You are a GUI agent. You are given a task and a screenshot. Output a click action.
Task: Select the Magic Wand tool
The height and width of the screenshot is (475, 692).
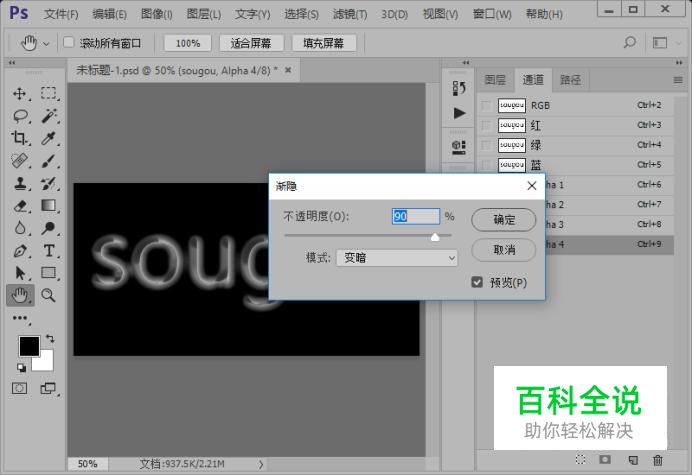click(49, 116)
